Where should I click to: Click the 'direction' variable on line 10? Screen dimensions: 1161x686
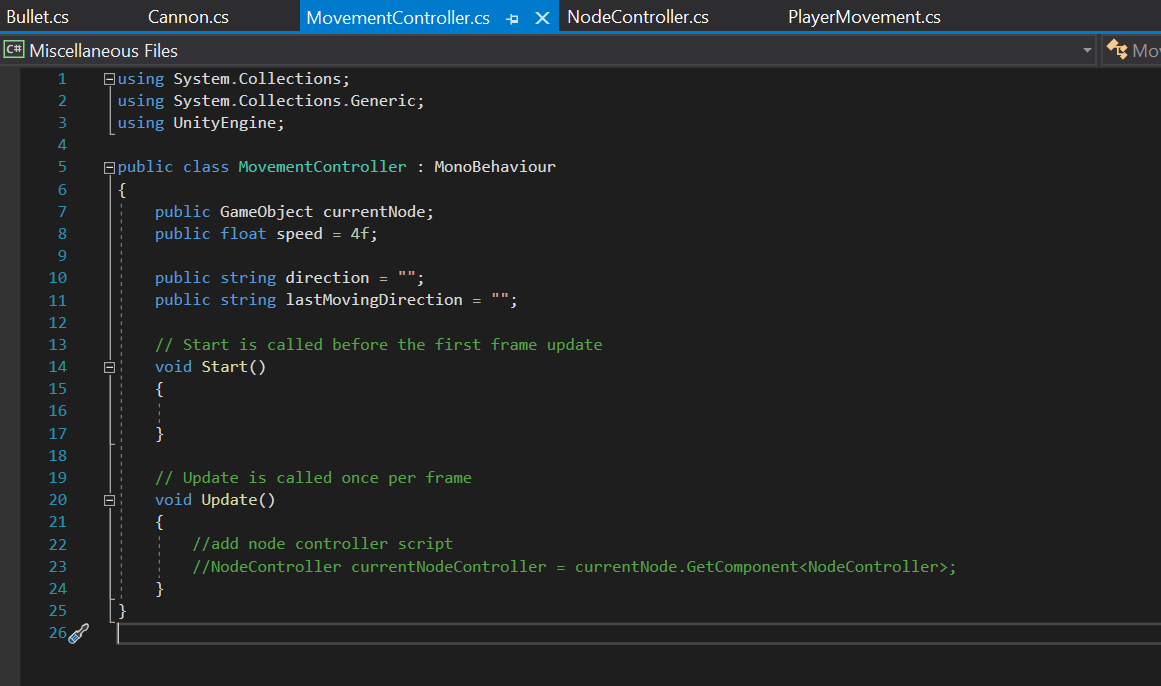pos(327,278)
